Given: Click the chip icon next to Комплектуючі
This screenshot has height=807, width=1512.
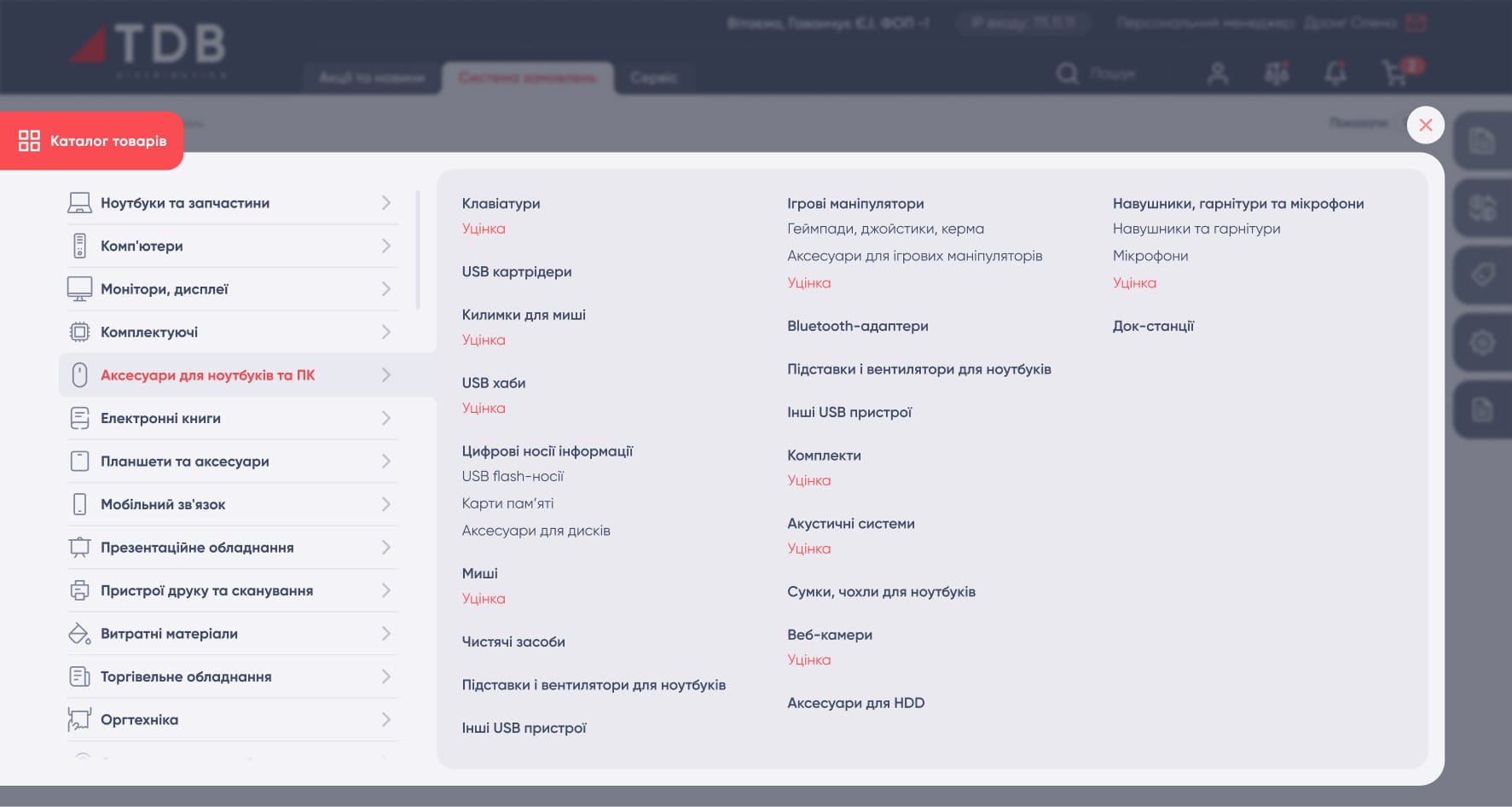Looking at the screenshot, I should coord(79,332).
